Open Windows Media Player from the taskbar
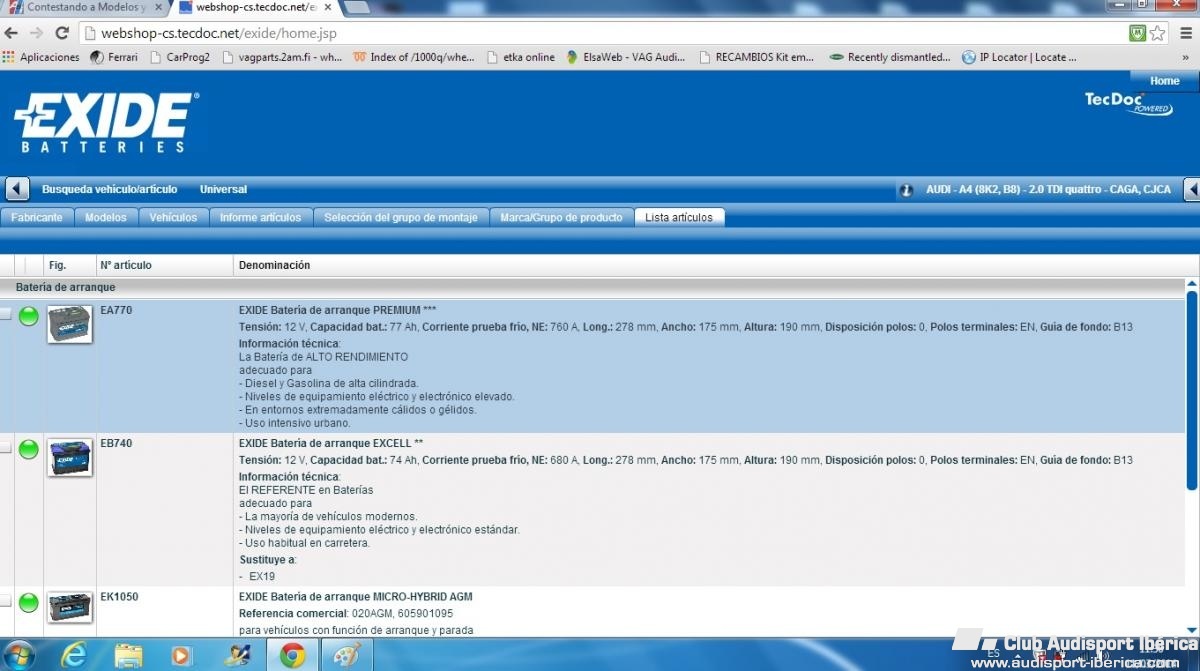1200x671 pixels. click(183, 655)
